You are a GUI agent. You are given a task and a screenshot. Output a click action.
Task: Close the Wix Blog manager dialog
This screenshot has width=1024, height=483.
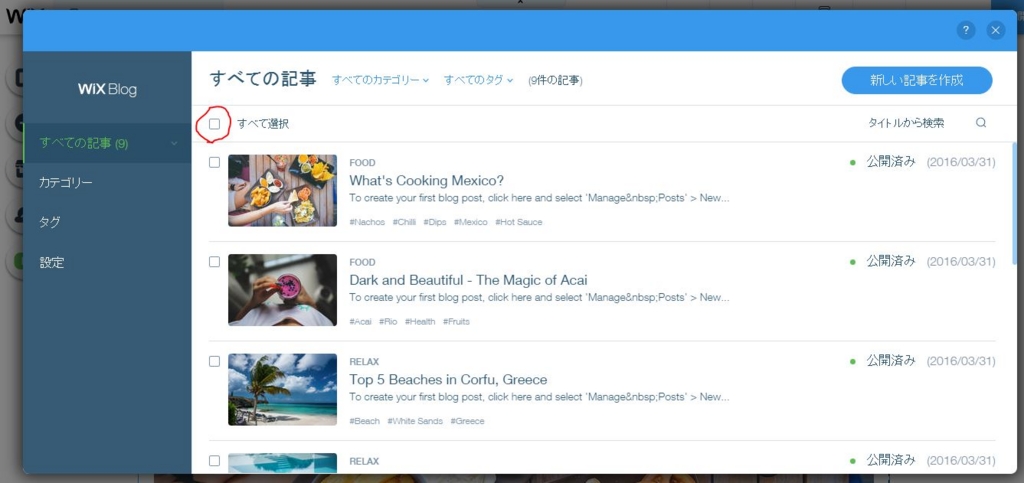(x=995, y=30)
